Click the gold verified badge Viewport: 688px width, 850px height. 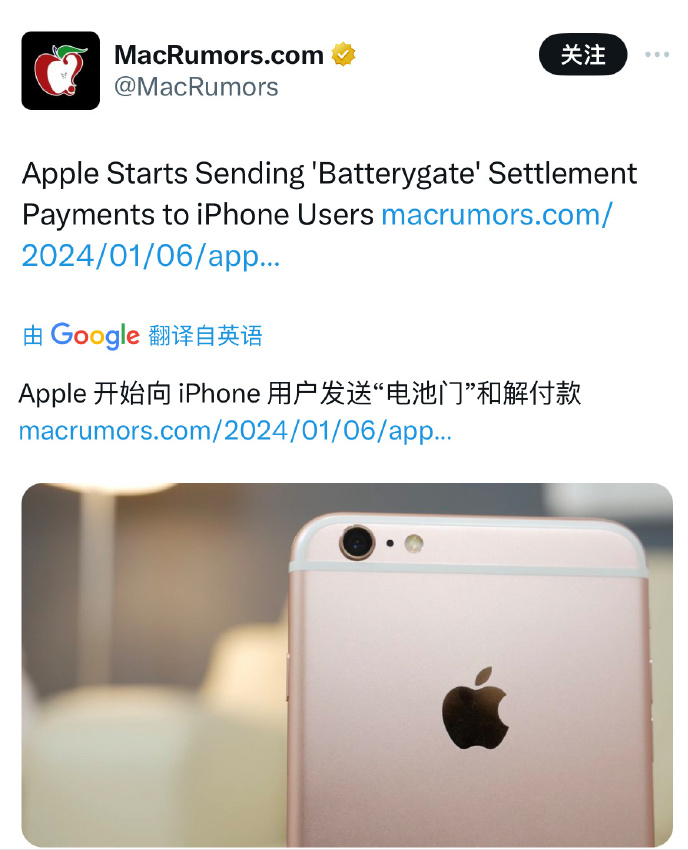(343, 55)
